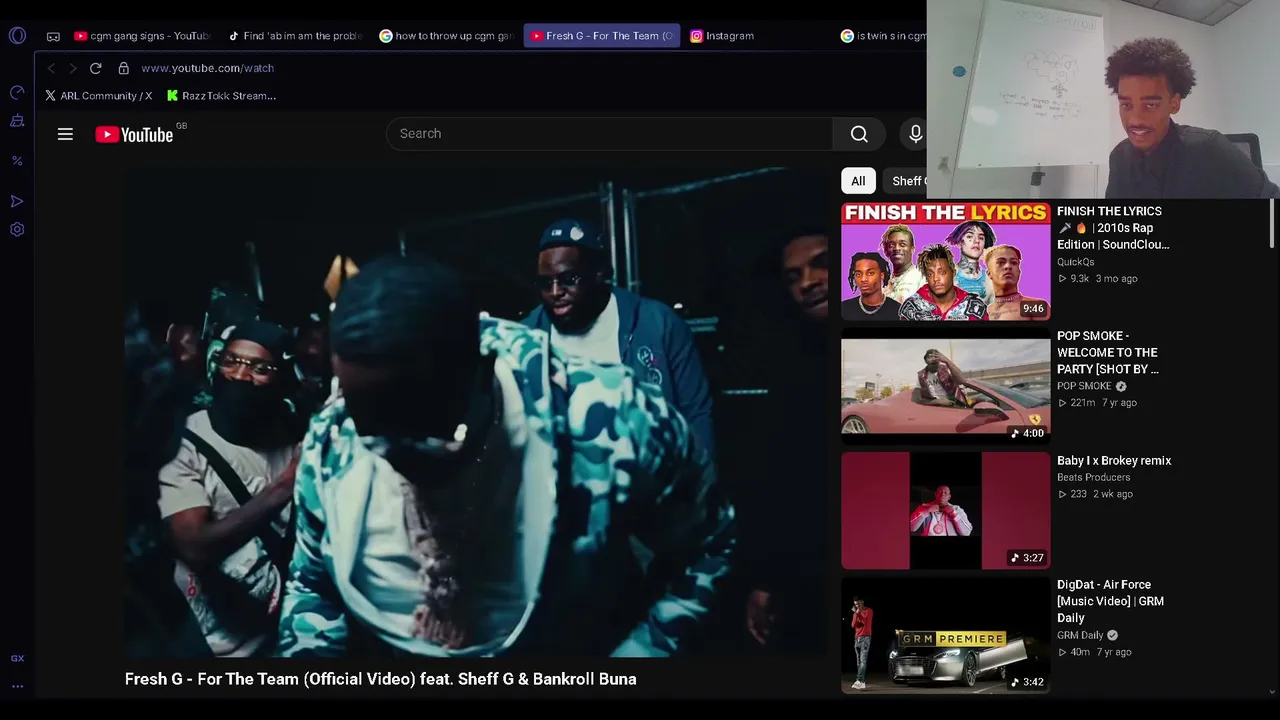
Task: Go to the YouTube home logo
Action: click(x=134, y=134)
